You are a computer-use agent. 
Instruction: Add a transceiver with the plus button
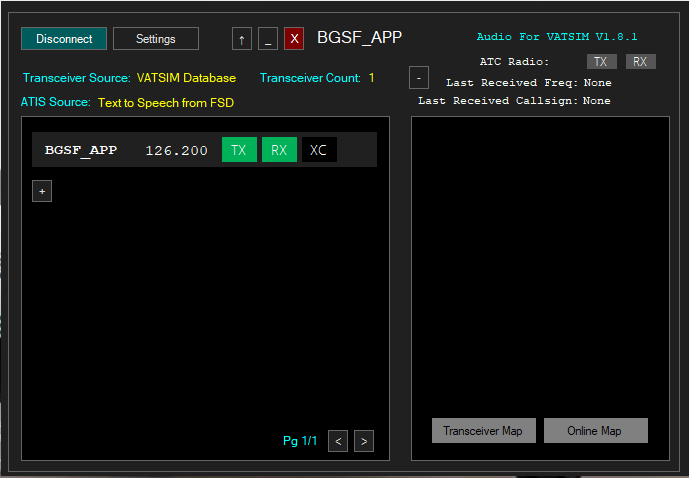pos(42,191)
